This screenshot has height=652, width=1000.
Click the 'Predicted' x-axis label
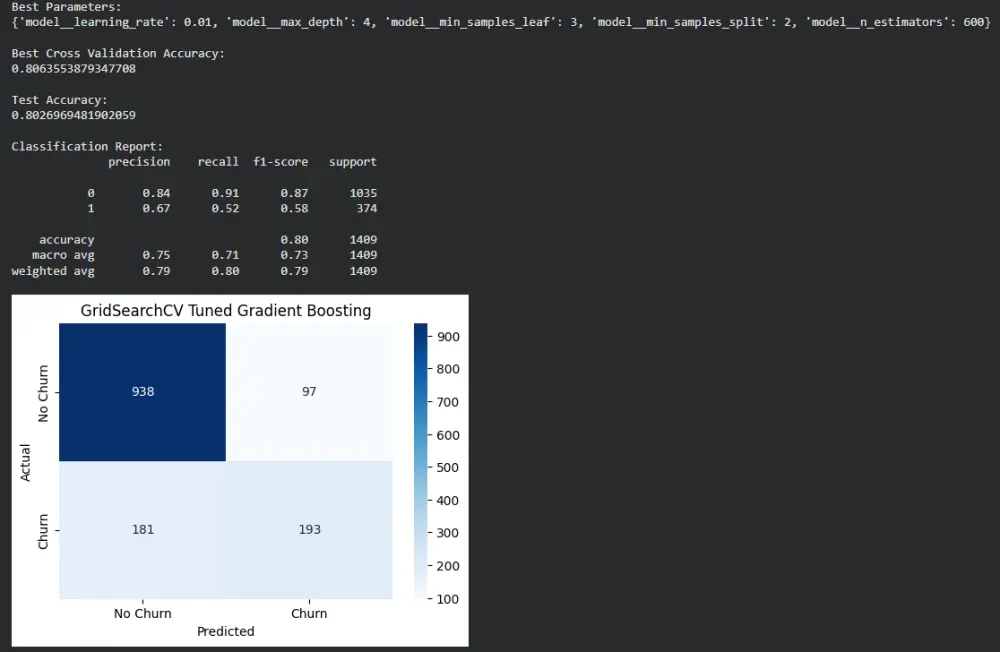(226, 632)
